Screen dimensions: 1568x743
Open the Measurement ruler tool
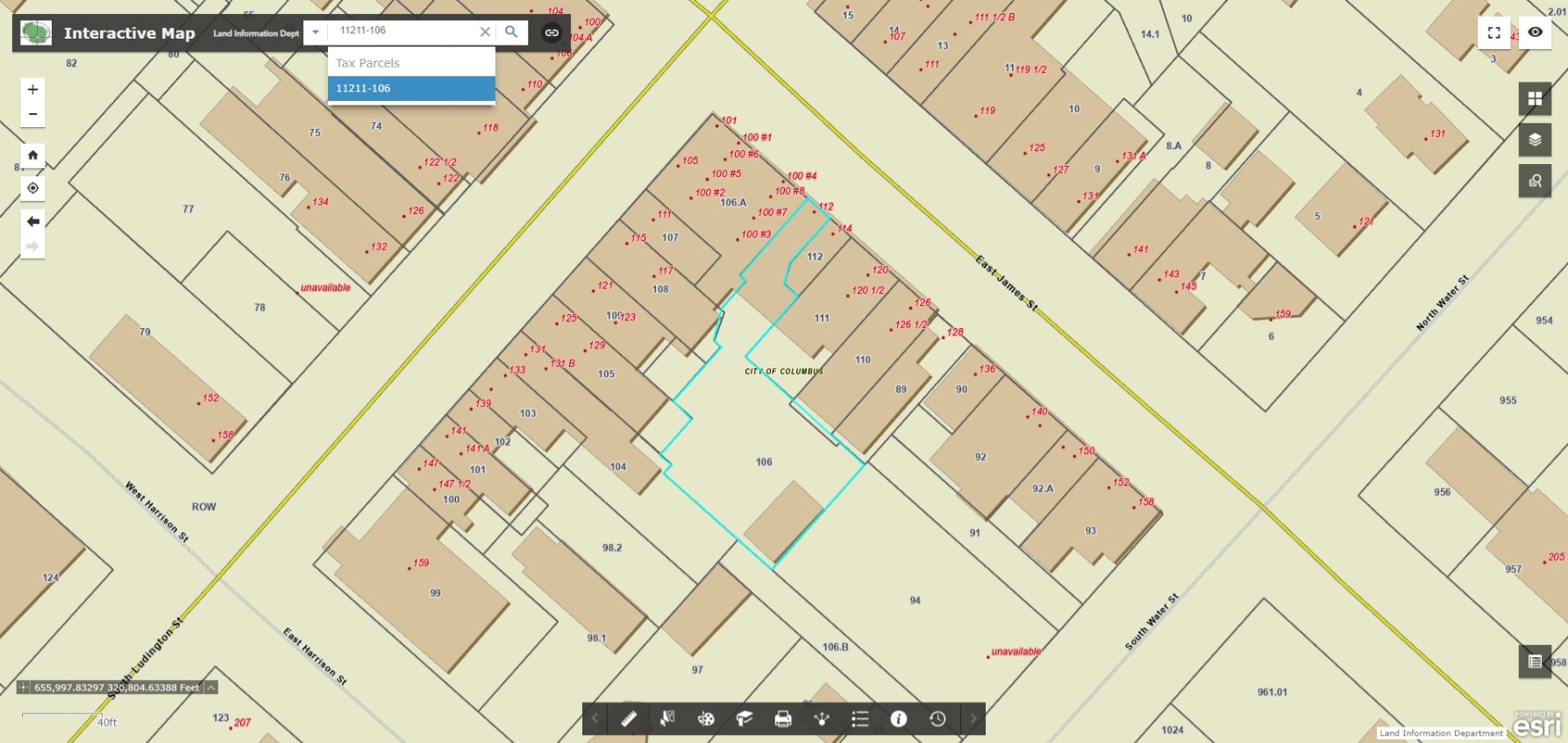pos(629,719)
